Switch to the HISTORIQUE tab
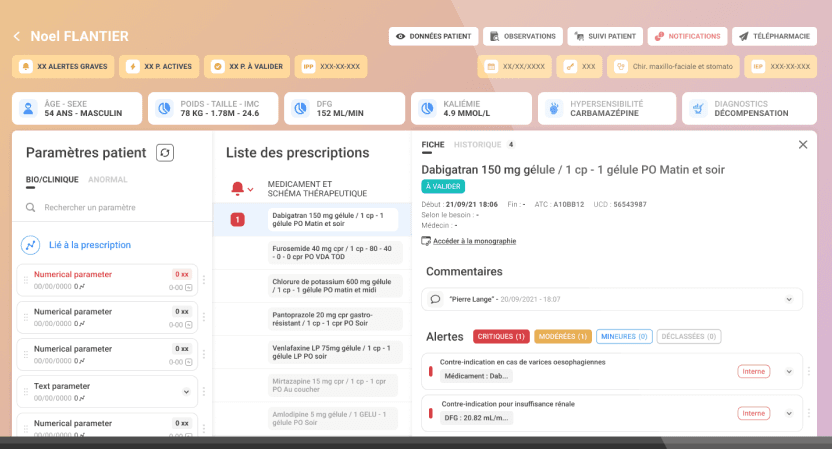 [x=478, y=144]
